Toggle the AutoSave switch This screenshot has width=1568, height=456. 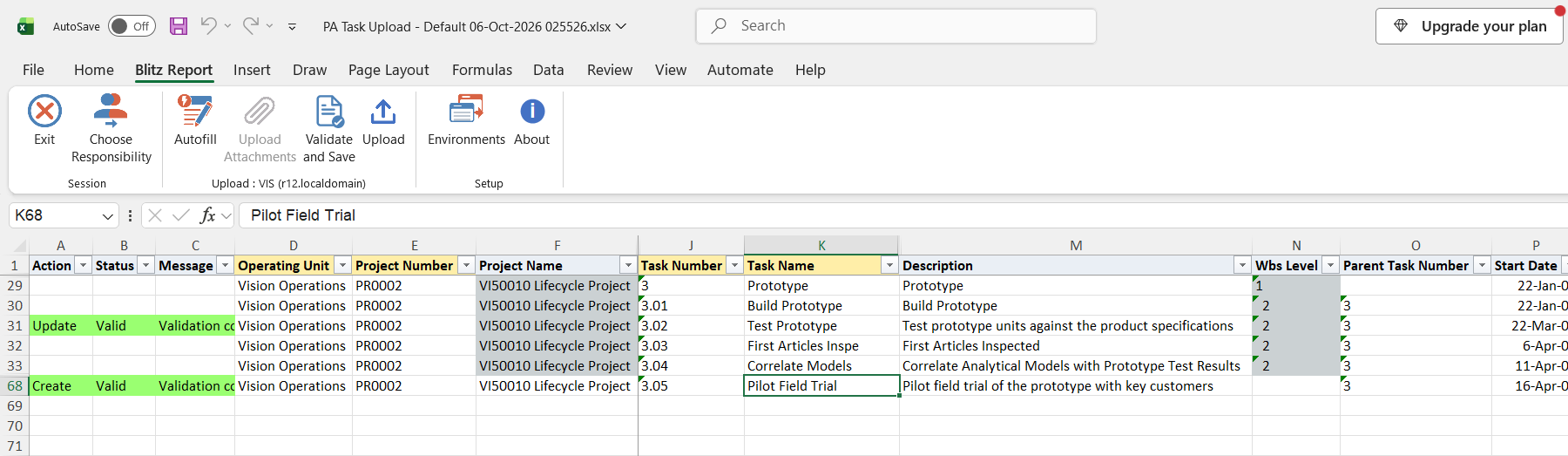click(132, 26)
